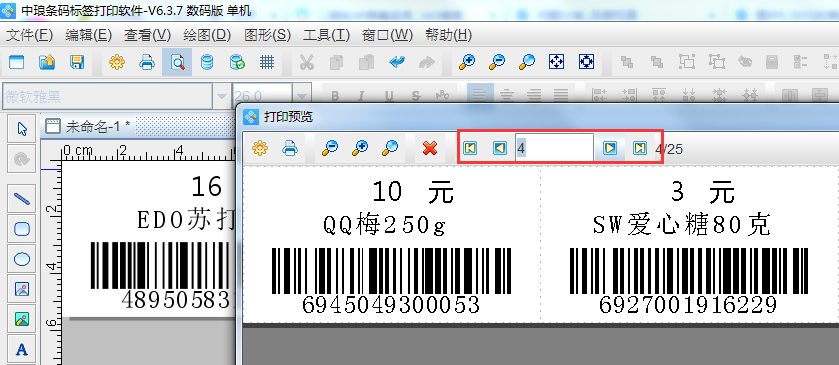Click barcode number 6927001916229
839x365 pixels.
click(688, 305)
